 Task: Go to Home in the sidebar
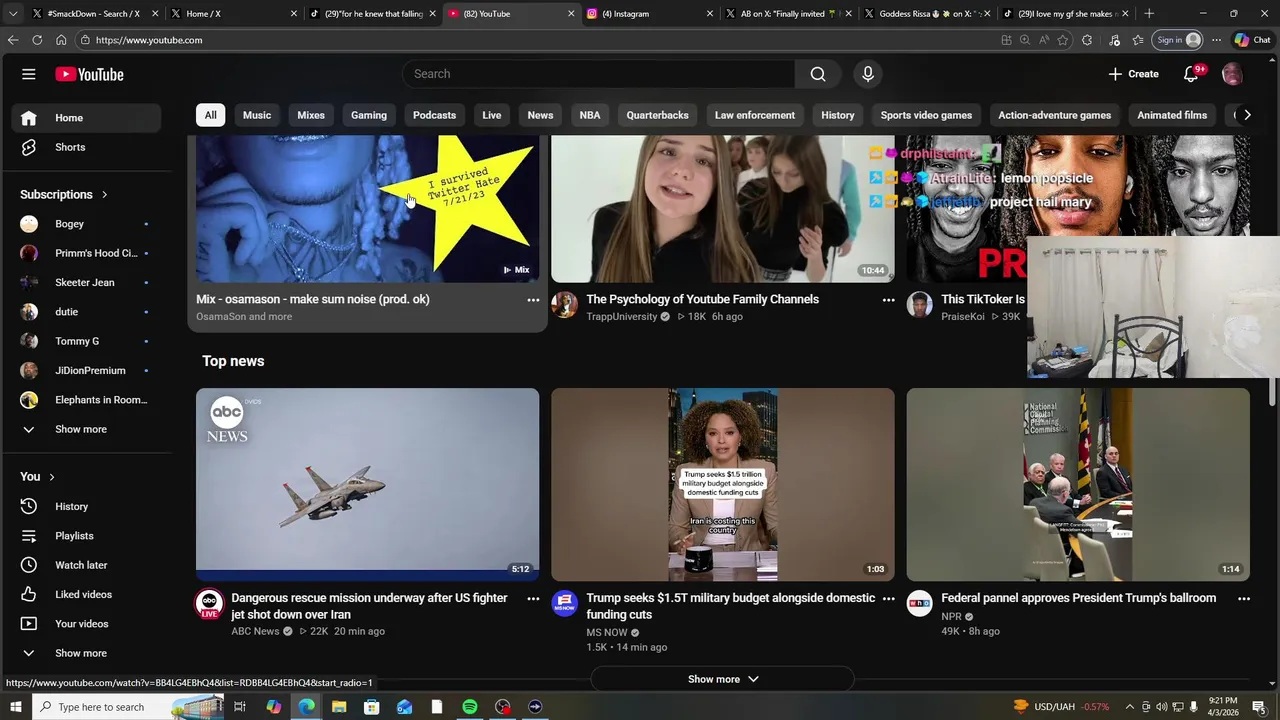(85, 118)
